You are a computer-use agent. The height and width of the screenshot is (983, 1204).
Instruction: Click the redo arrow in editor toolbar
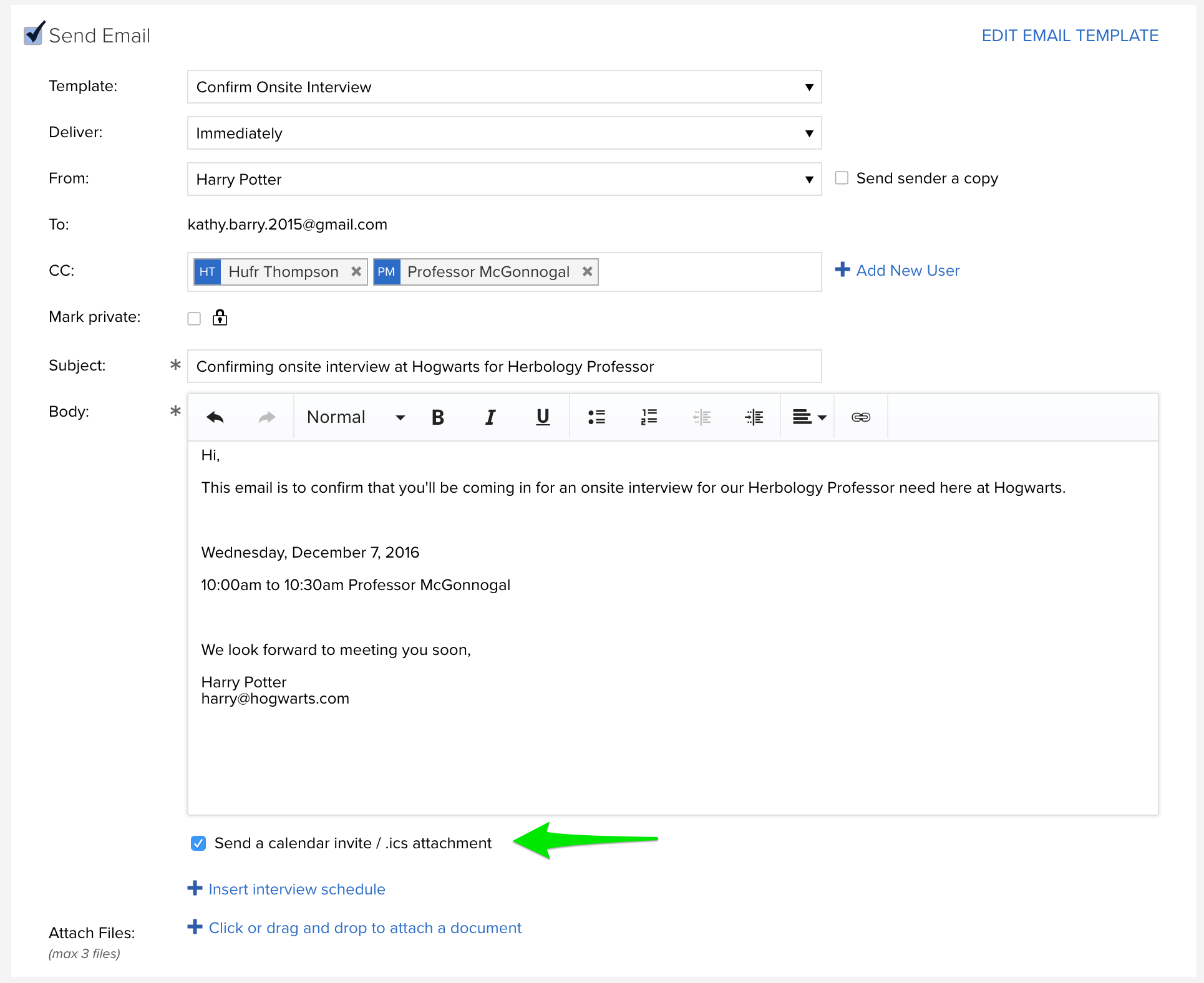pos(267,417)
